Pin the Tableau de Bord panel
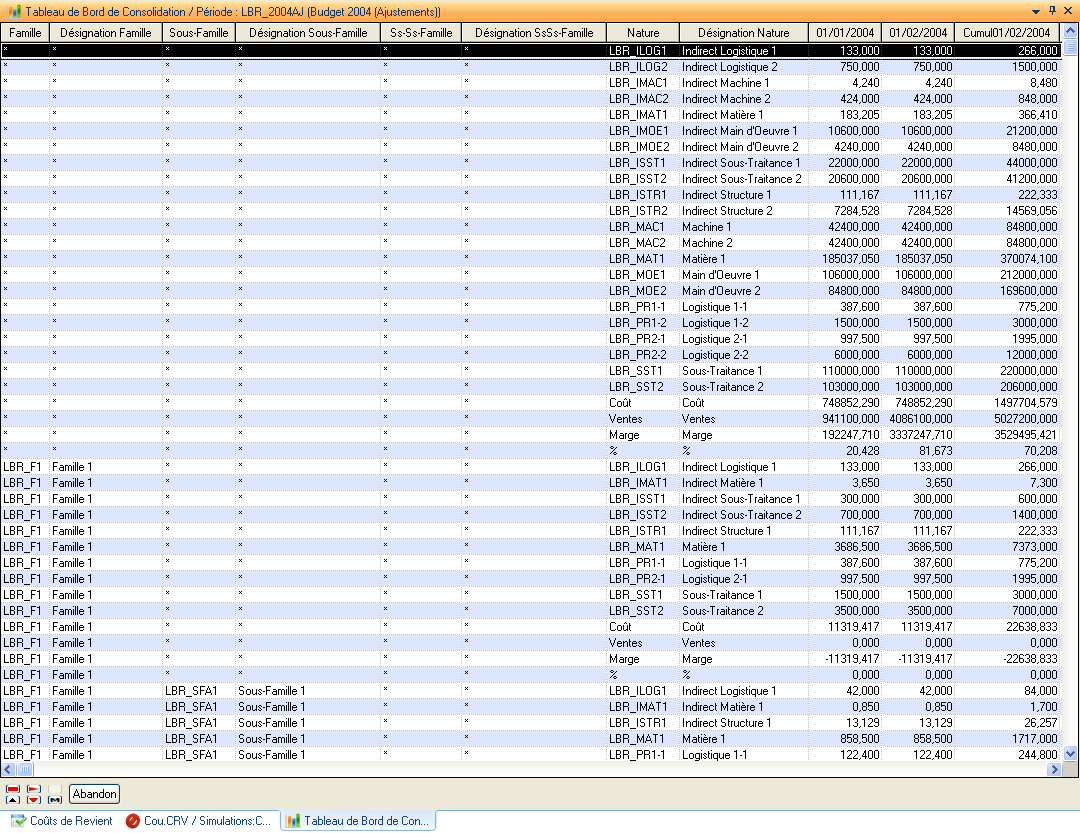1080x833 pixels. [x=1052, y=11]
